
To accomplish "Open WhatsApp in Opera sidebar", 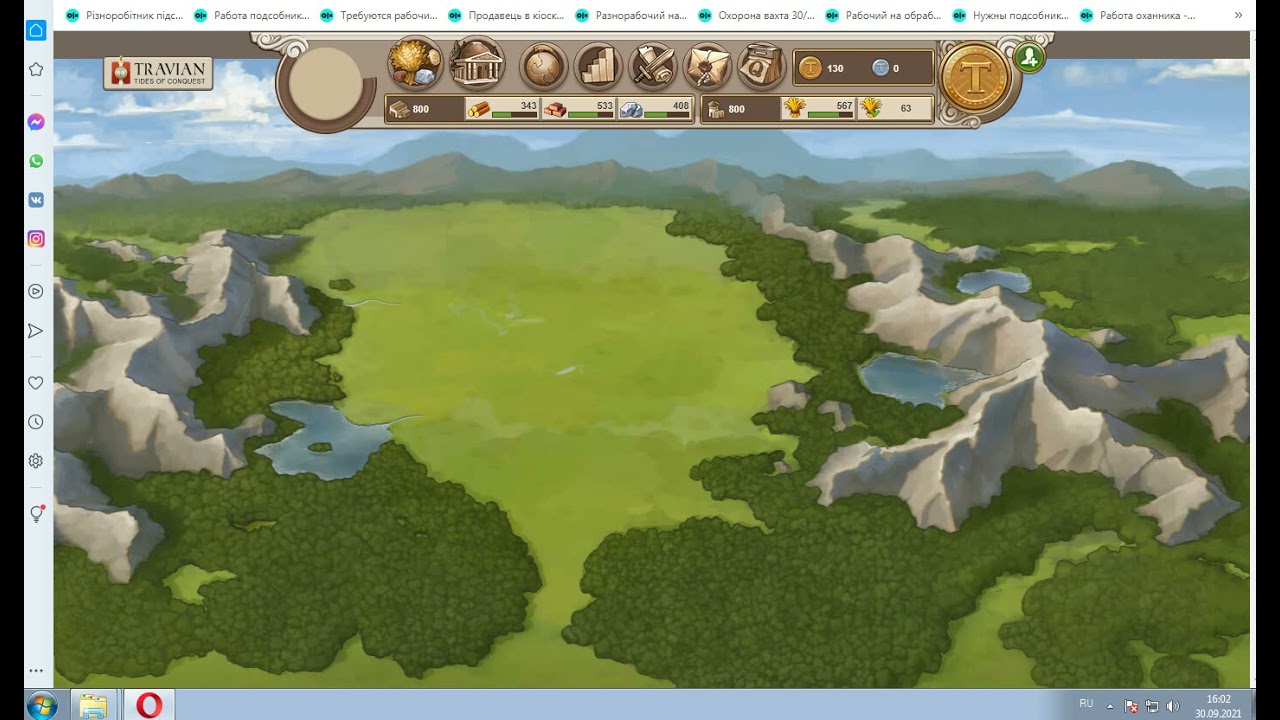I will point(36,161).
